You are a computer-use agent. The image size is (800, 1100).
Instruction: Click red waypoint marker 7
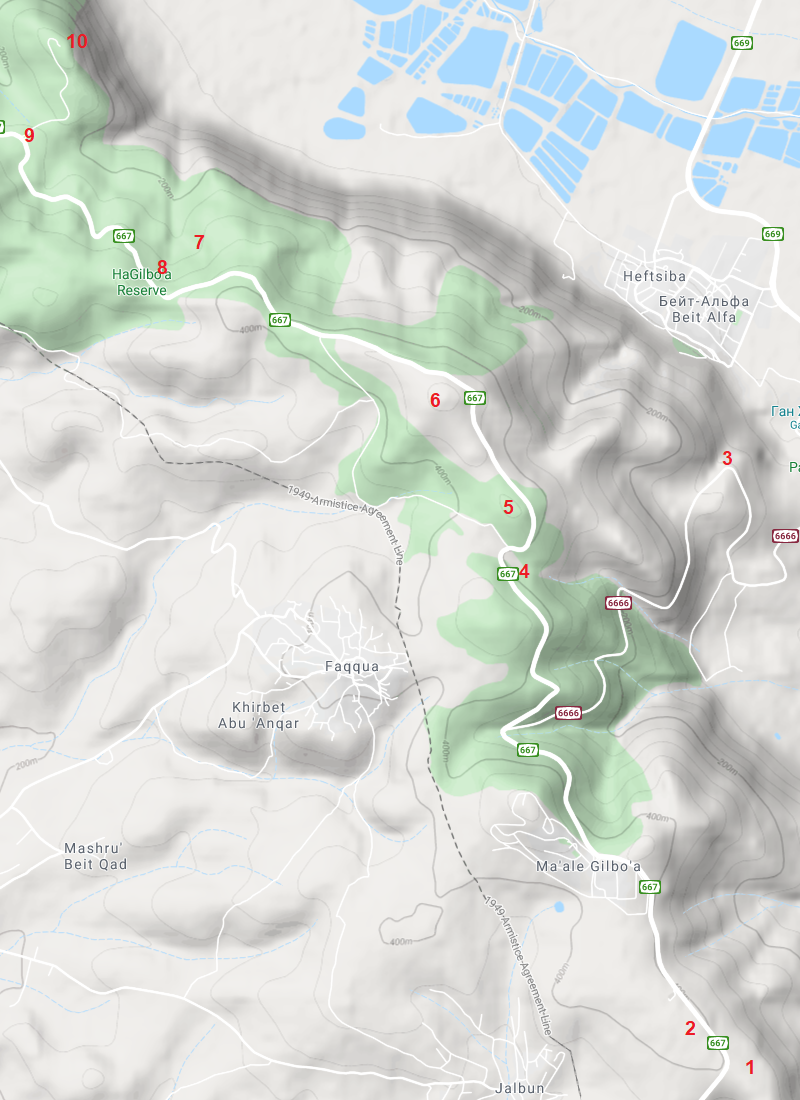click(199, 242)
